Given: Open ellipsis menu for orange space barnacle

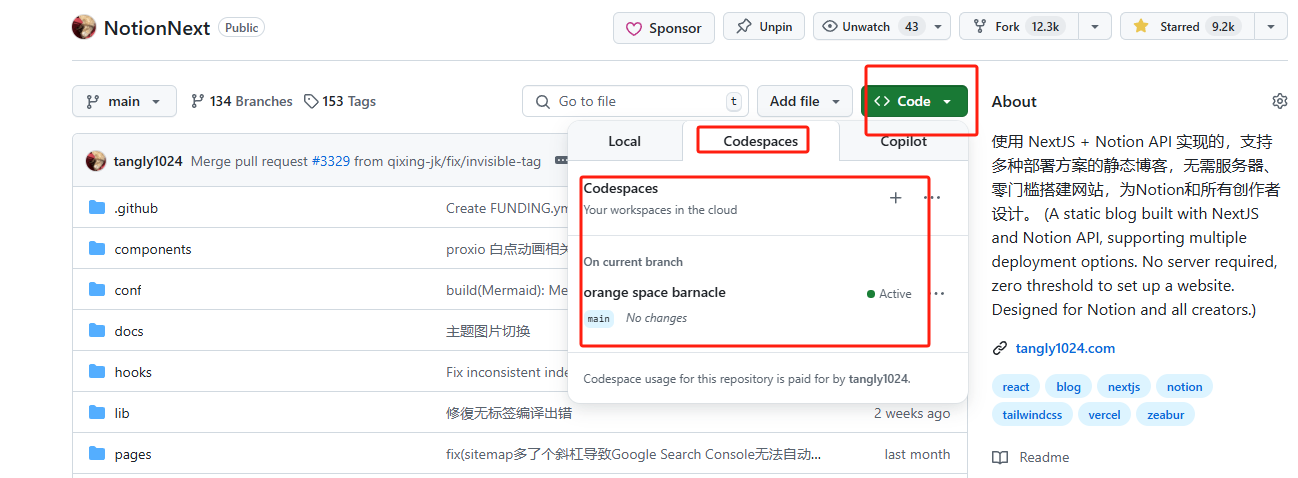Looking at the screenshot, I should pyautogui.click(x=938, y=294).
